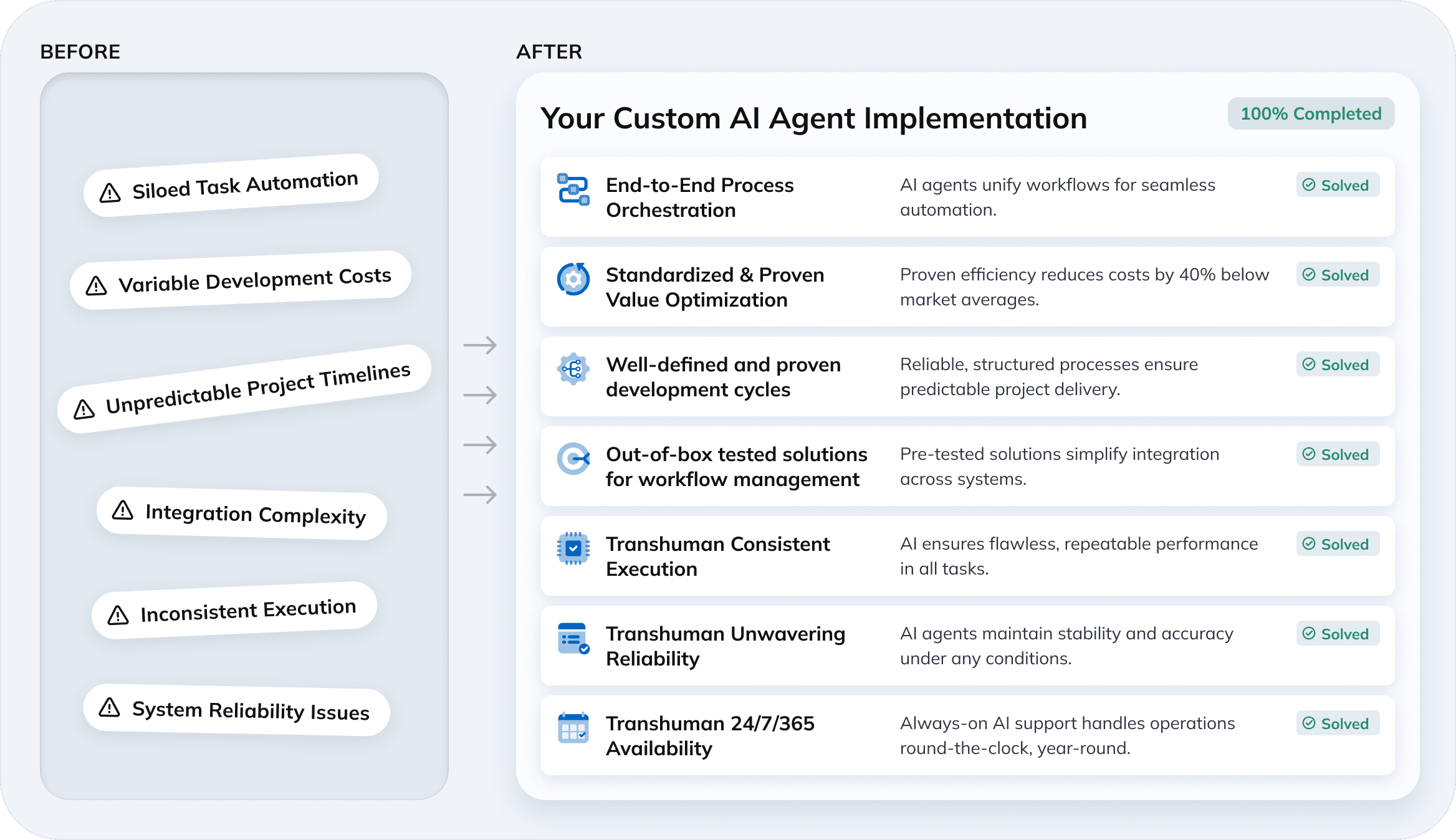Select the Variable Development Costs pill
This screenshot has height=840, width=1456.
coord(241,280)
